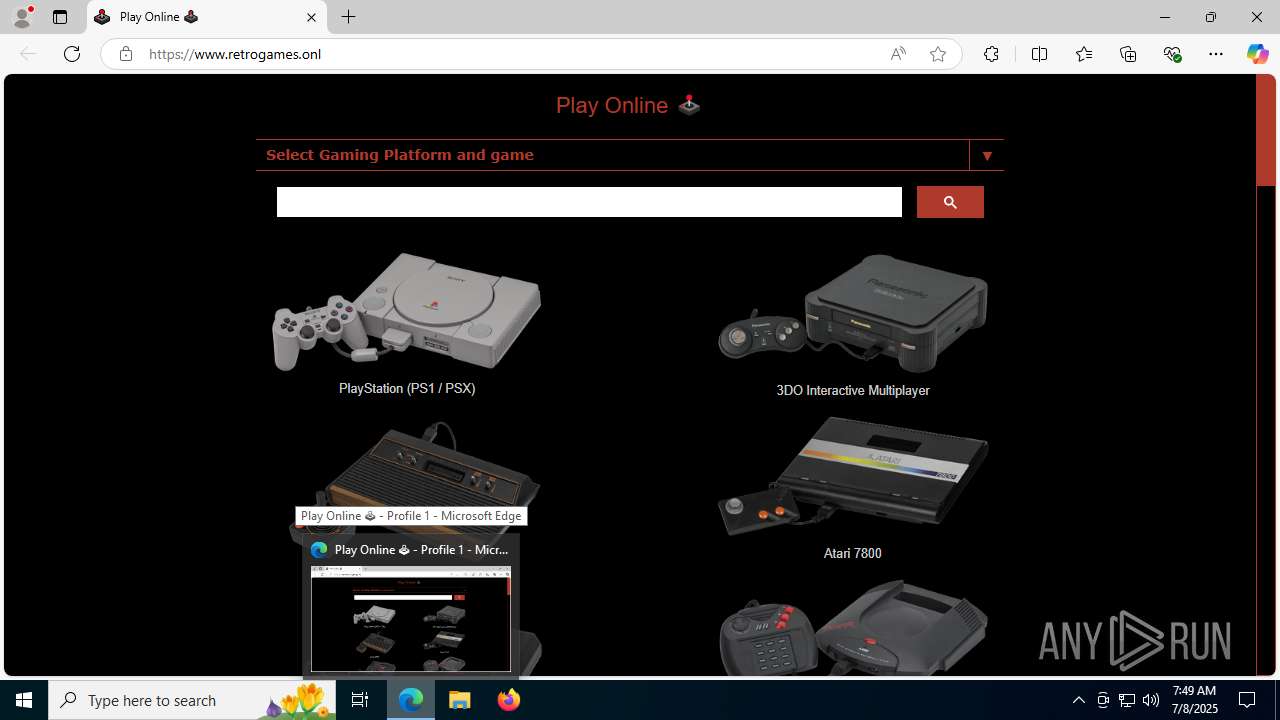Open the PlayStation console image

click(x=406, y=312)
